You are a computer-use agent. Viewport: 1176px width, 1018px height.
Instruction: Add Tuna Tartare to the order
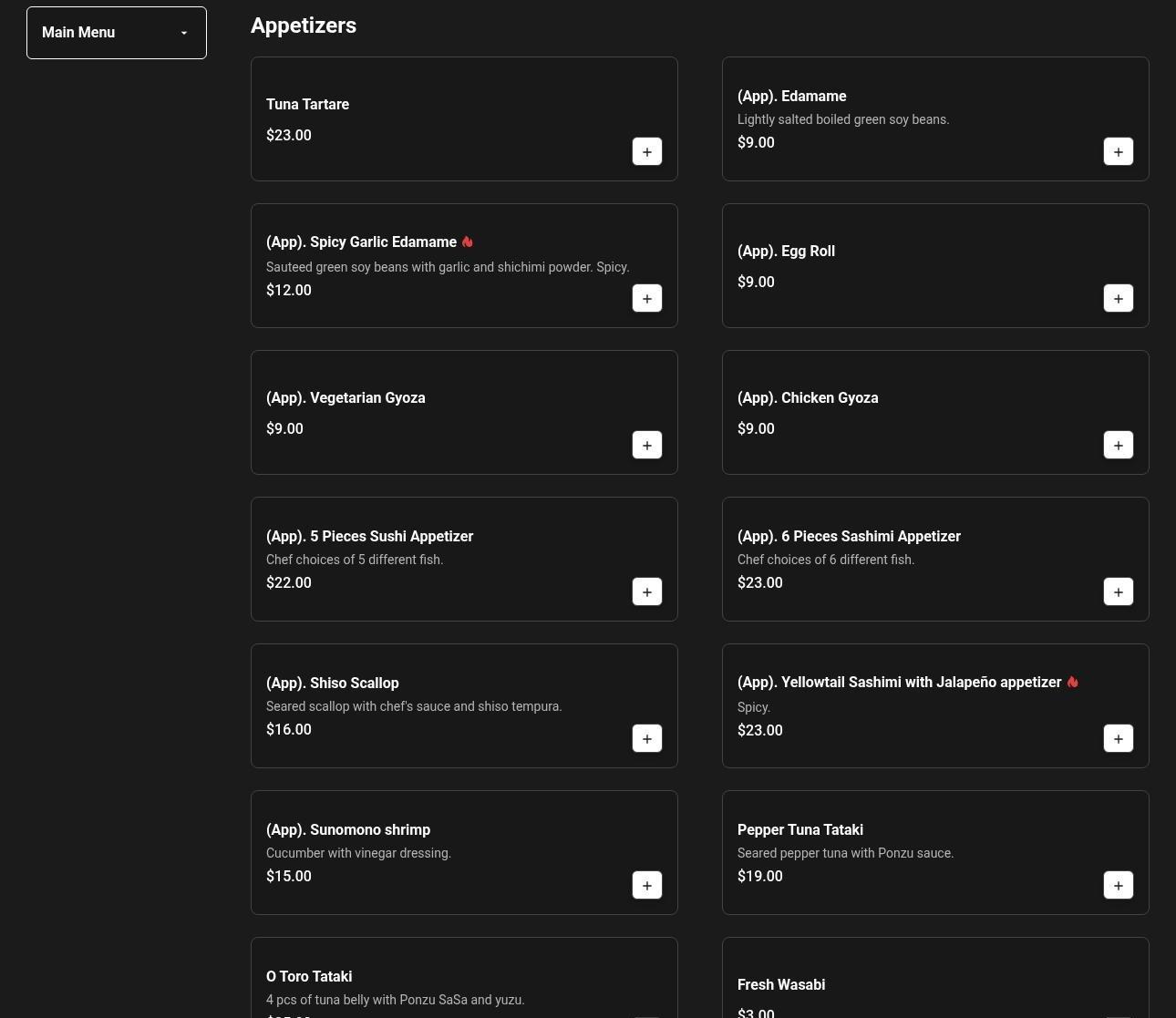(x=646, y=152)
